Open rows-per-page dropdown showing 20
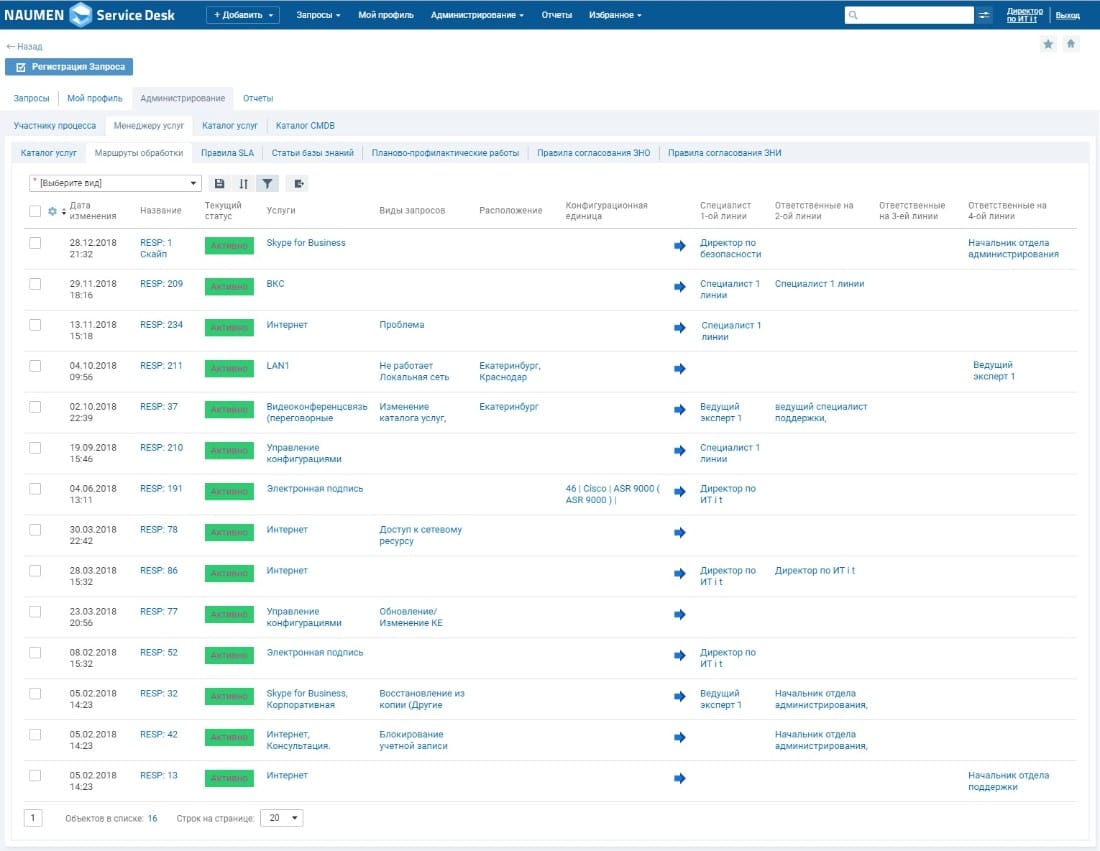Image resolution: width=1100 pixels, height=851 pixels. tap(281, 818)
